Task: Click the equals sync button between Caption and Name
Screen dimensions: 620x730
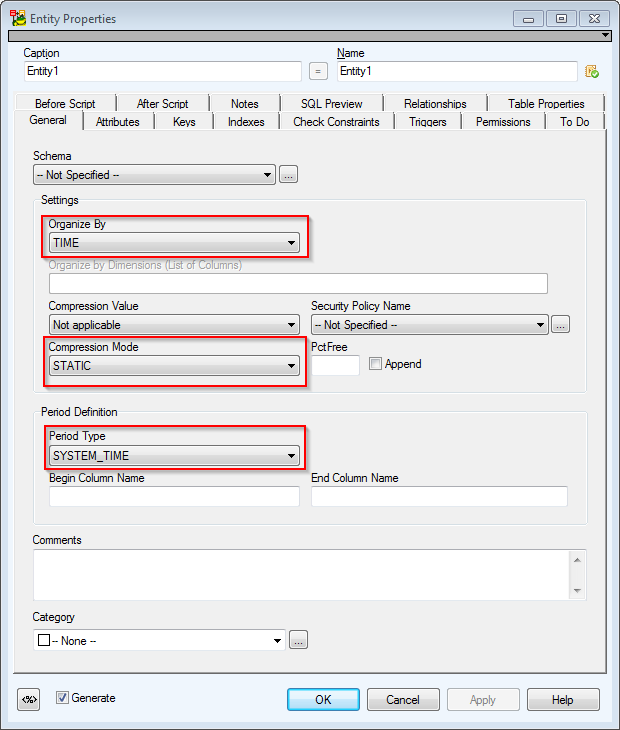Action: (318, 71)
